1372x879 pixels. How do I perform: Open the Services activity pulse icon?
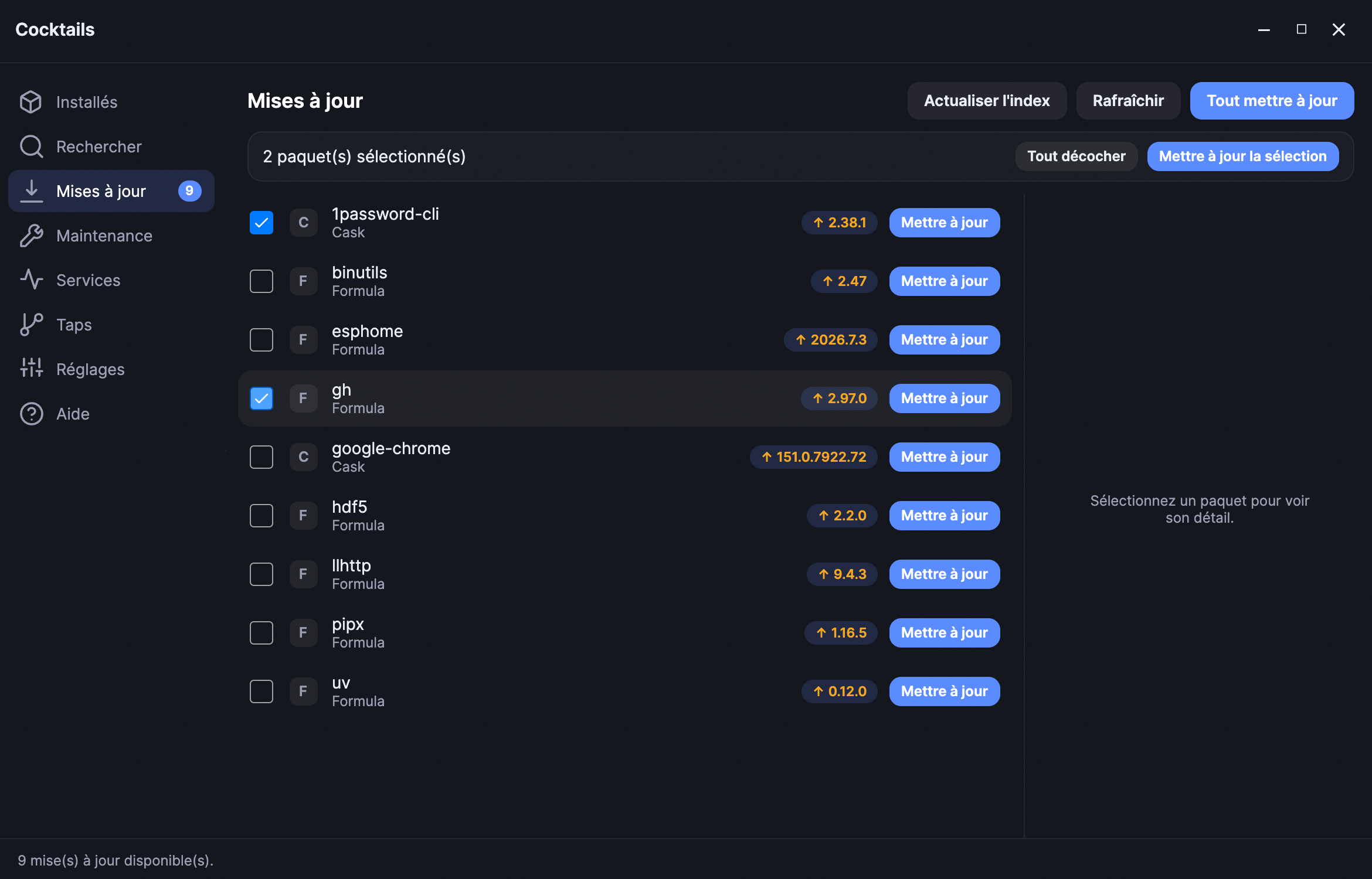tap(31, 280)
